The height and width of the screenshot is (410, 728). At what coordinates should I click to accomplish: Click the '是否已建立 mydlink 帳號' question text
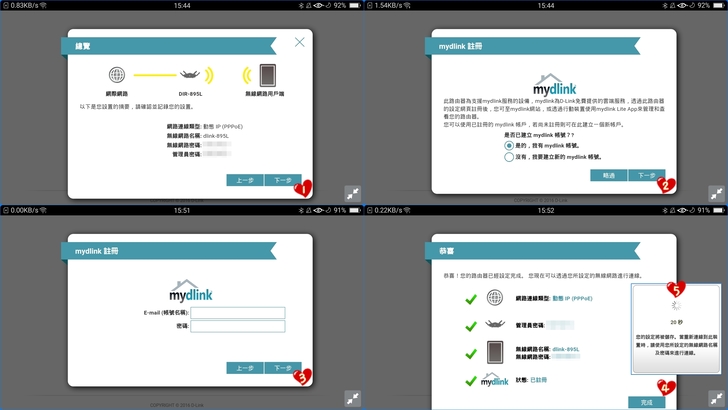(539, 135)
